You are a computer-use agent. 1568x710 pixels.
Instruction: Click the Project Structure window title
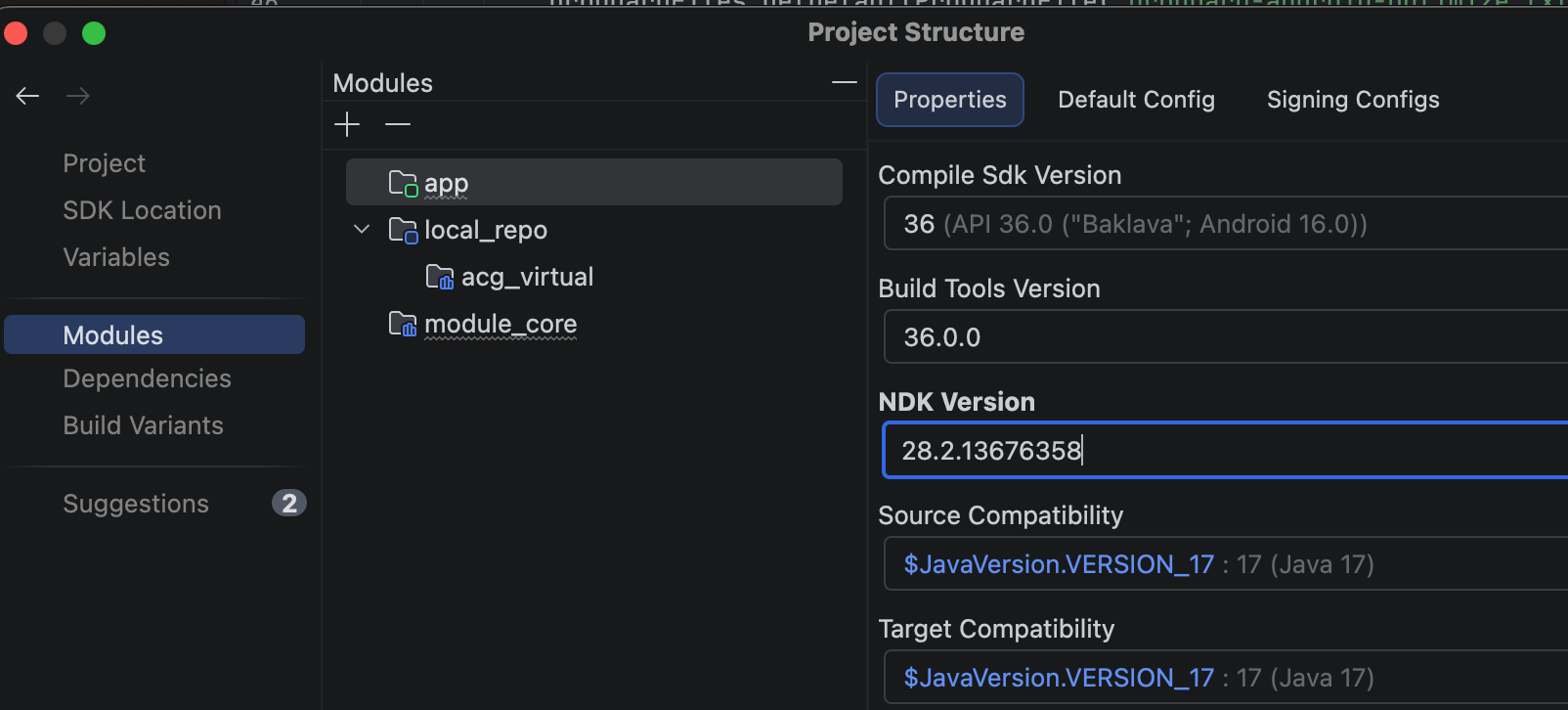click(x=916, y=32)
